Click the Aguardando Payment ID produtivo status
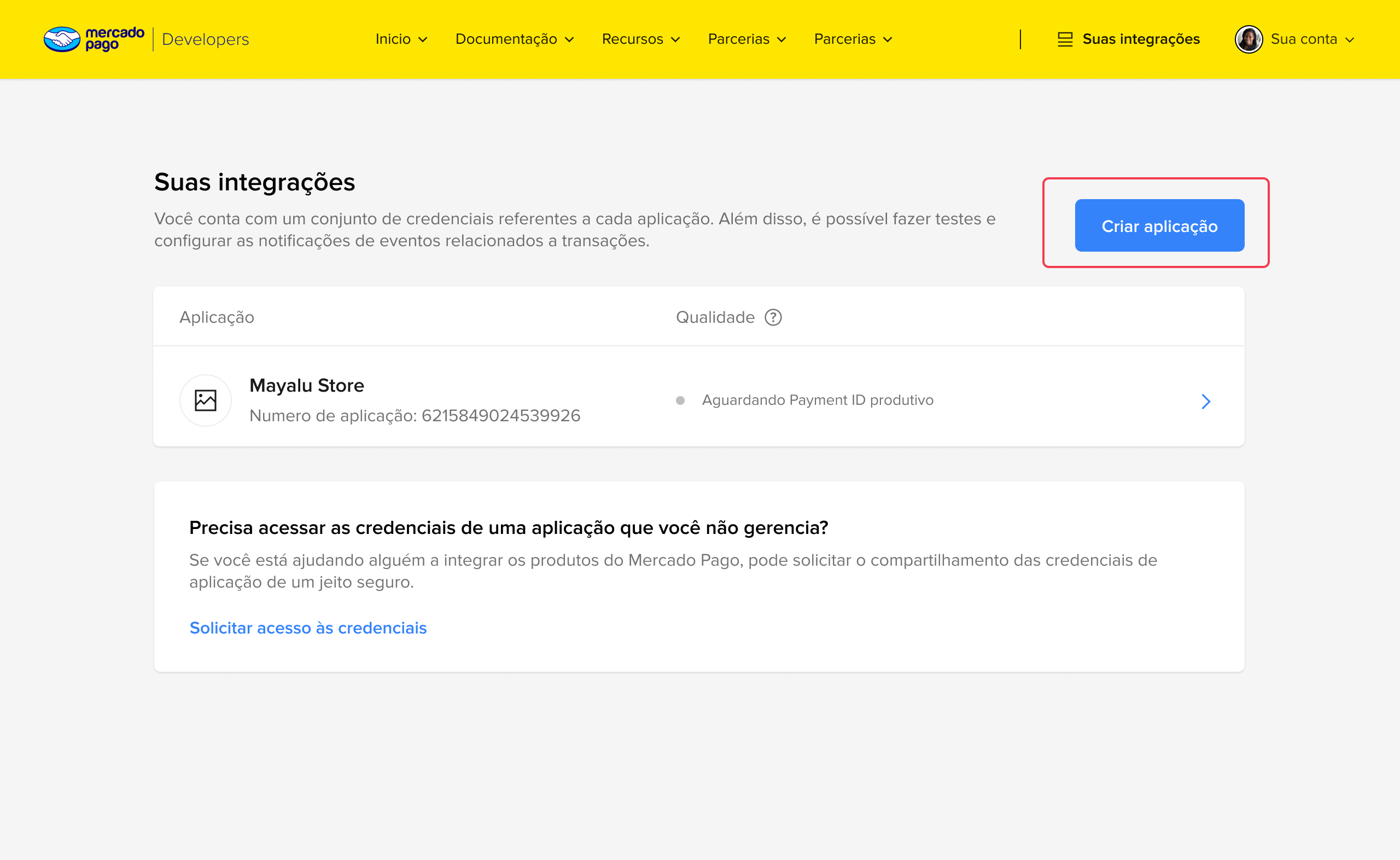Image resolution: width=1400 pixels, height=860 pixels. [x=818, y=400]
